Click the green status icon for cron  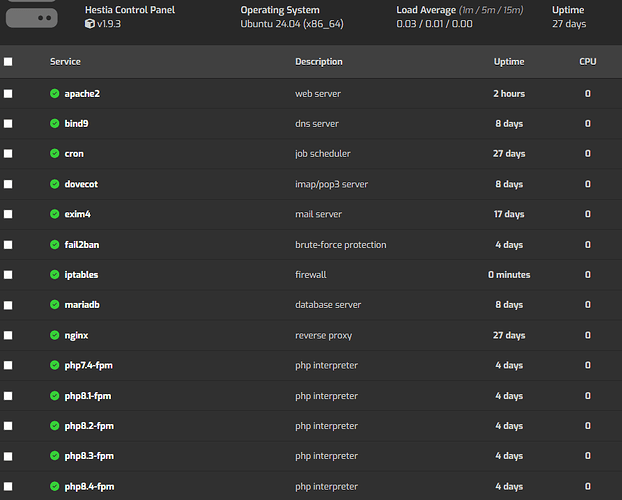(x=55, y=154)
